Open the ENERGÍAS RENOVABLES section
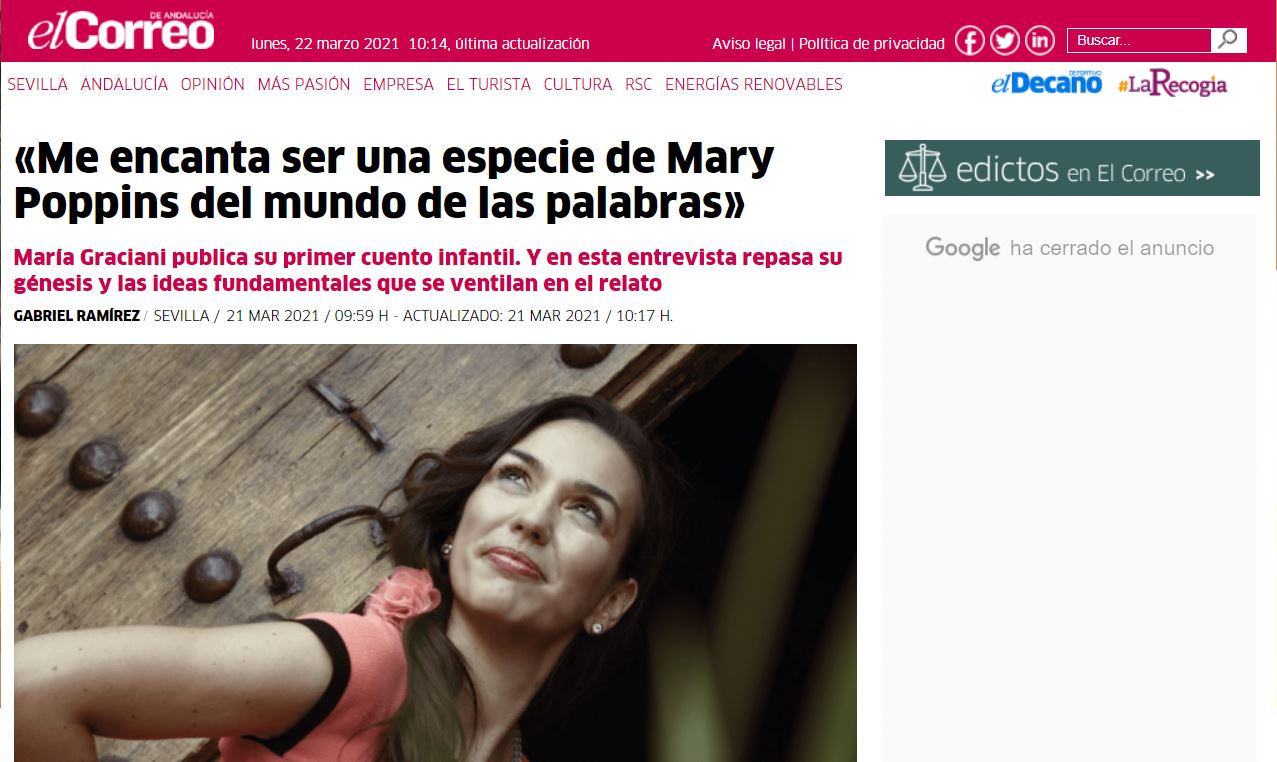 click(x=754, y=85)
